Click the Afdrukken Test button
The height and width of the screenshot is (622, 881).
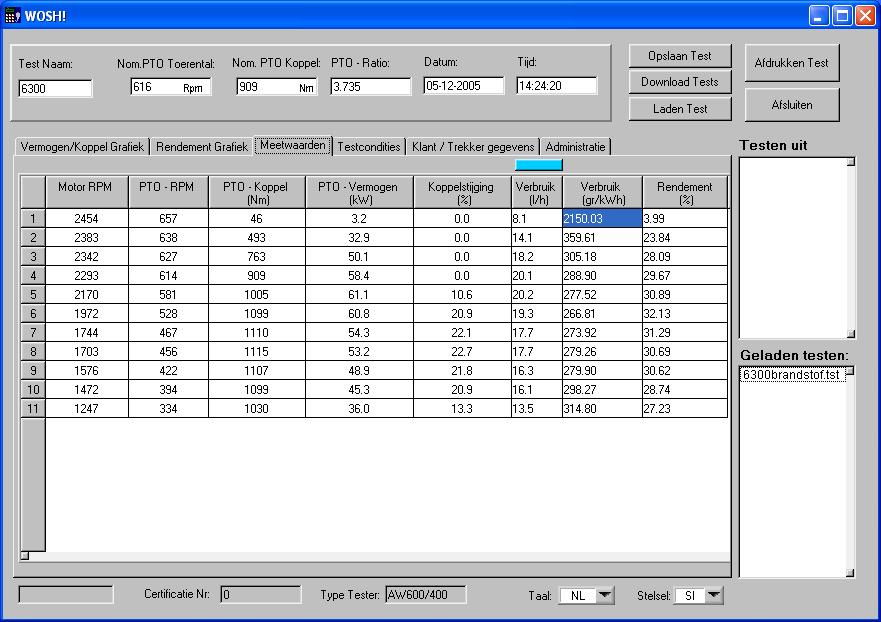pyautogui.click(x=792, y=63)
